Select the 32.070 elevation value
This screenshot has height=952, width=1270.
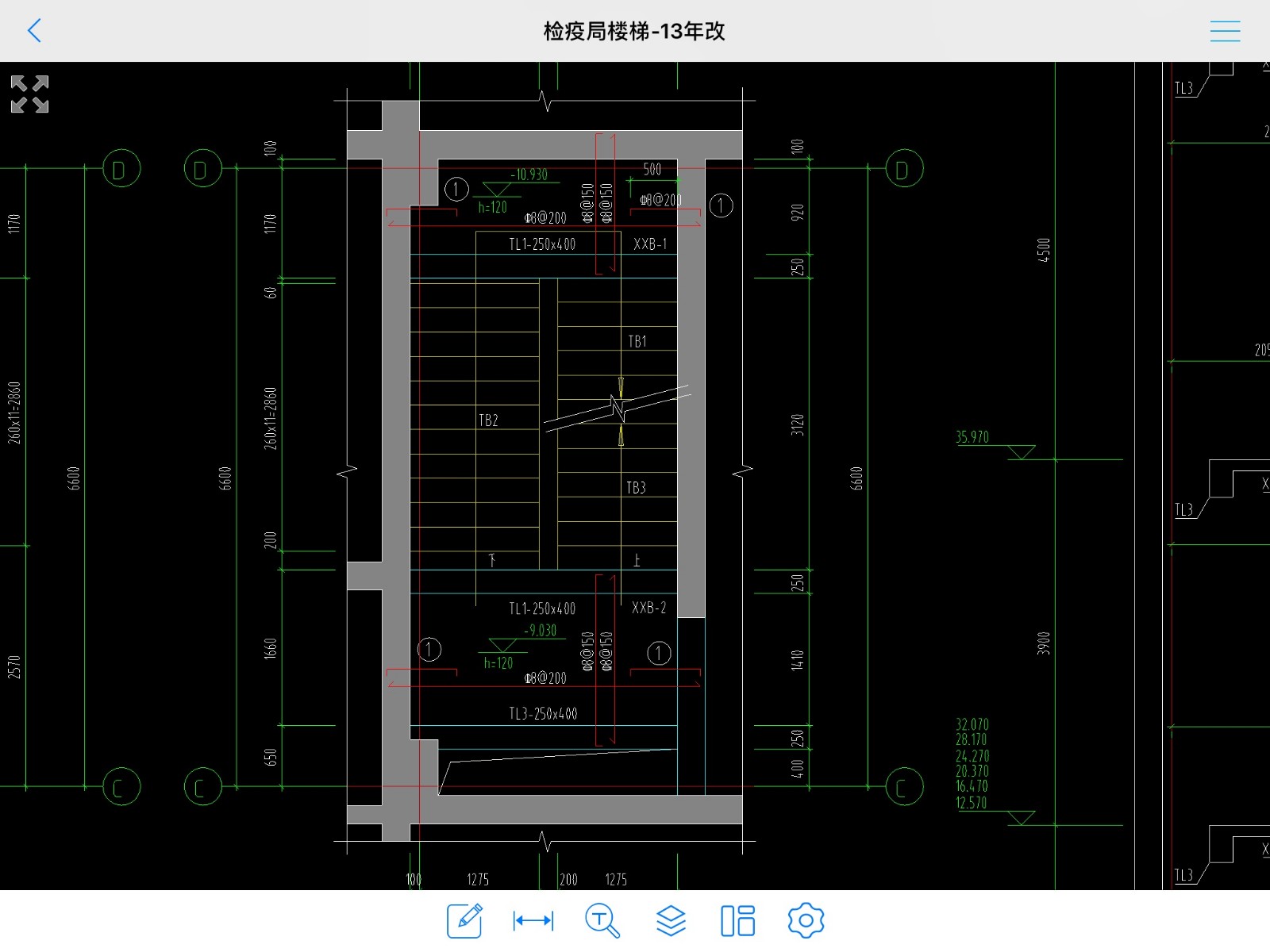972,724
